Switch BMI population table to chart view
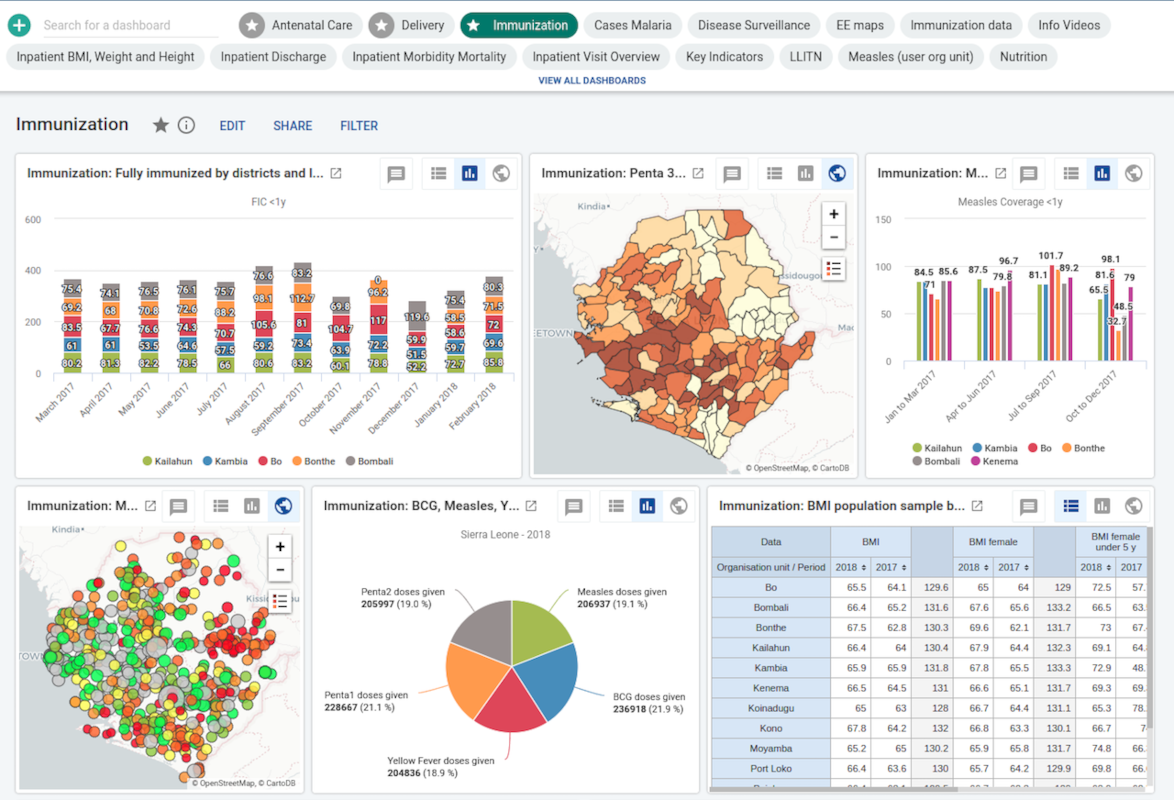The image size is (1174, 800). [1102, 506]
